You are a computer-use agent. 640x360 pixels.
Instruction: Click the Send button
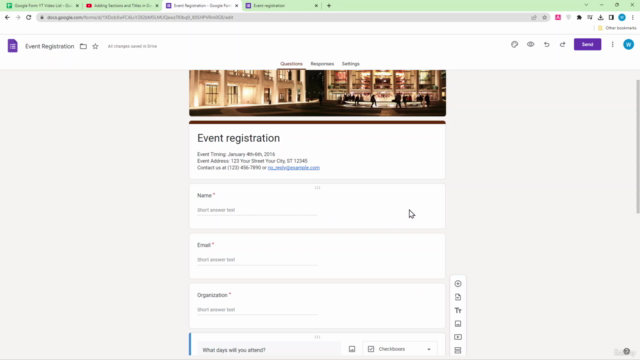coord(587,44)
